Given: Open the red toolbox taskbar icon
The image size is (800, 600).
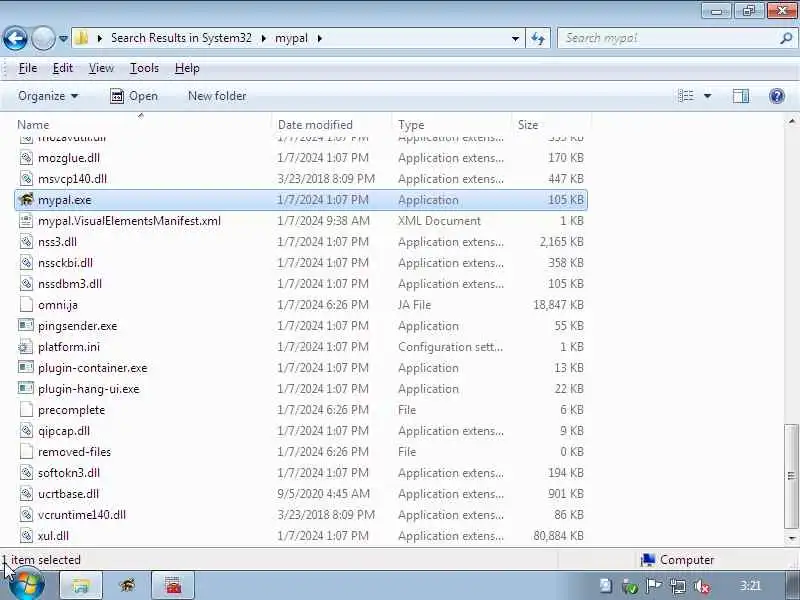Looking at the screenshot, I should (173, 586).
